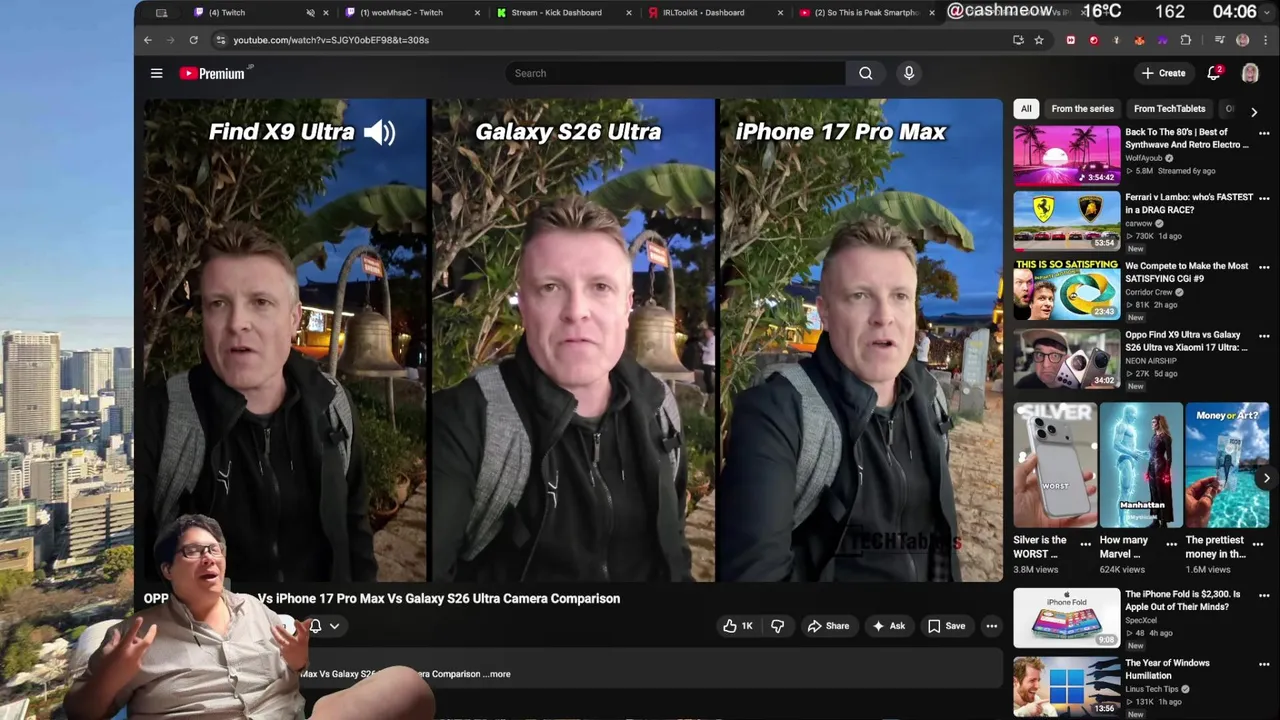The width and height of the screenshot is (1280, 720).
Task: Start voice search with microphone icon
Action: 909,73
